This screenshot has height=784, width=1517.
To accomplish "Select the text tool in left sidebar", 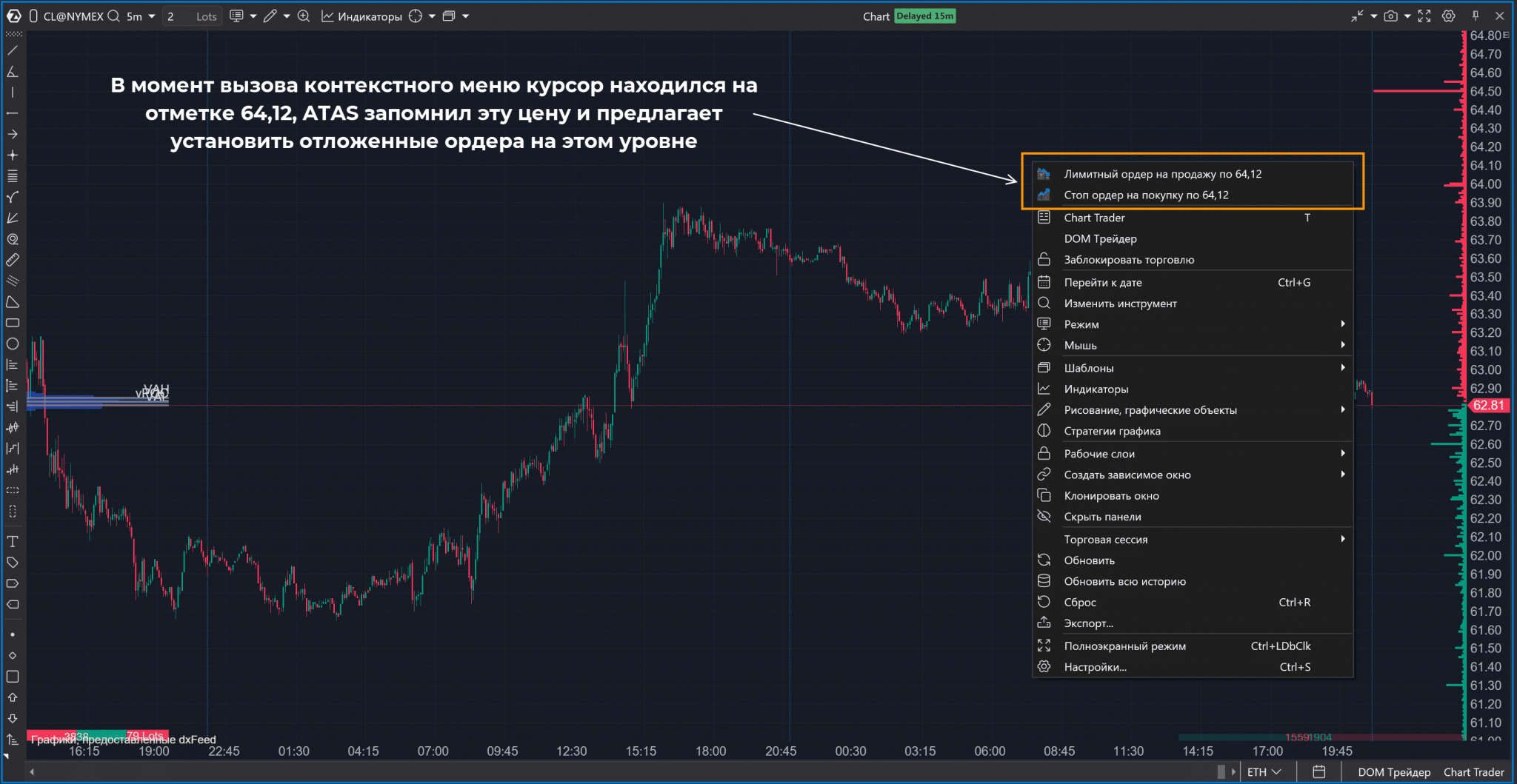I will (x=13, y=541).
